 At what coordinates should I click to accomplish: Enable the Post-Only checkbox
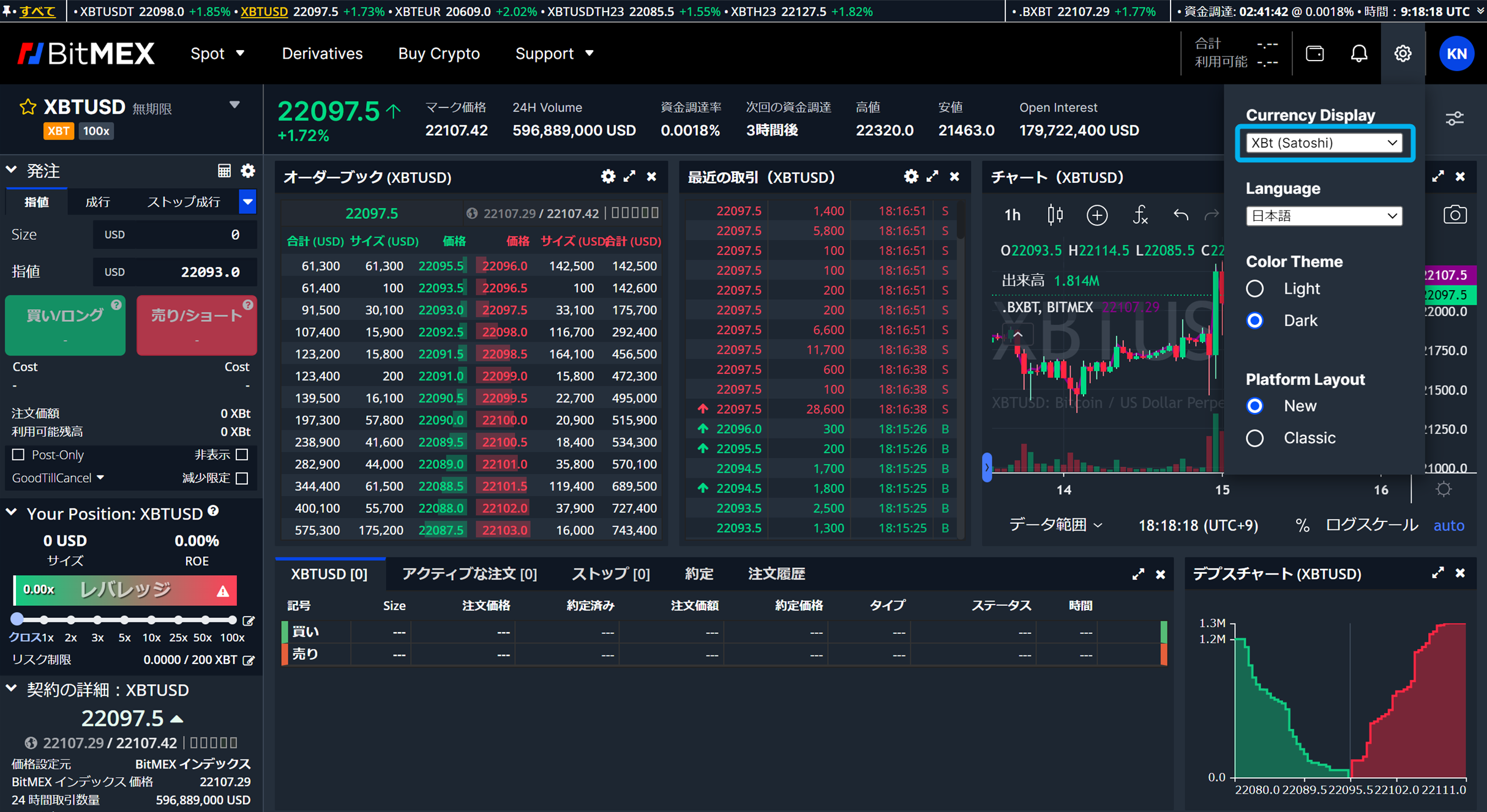(x=18, y=455)
